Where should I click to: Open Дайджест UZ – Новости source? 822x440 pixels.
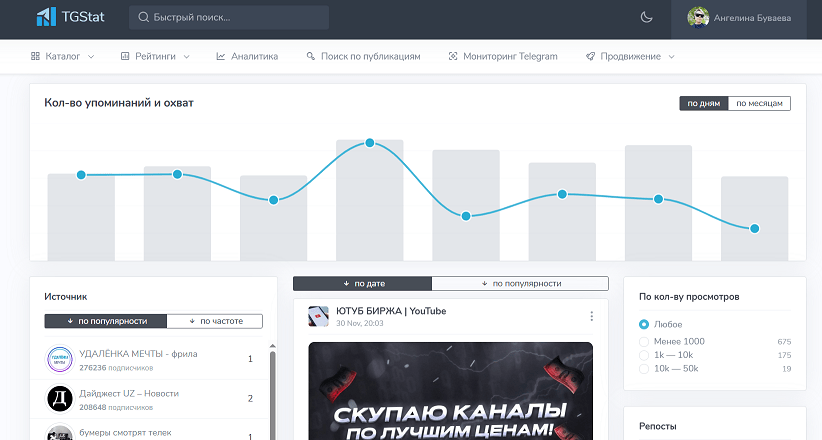pyautogui.click(x=129, y=393)
